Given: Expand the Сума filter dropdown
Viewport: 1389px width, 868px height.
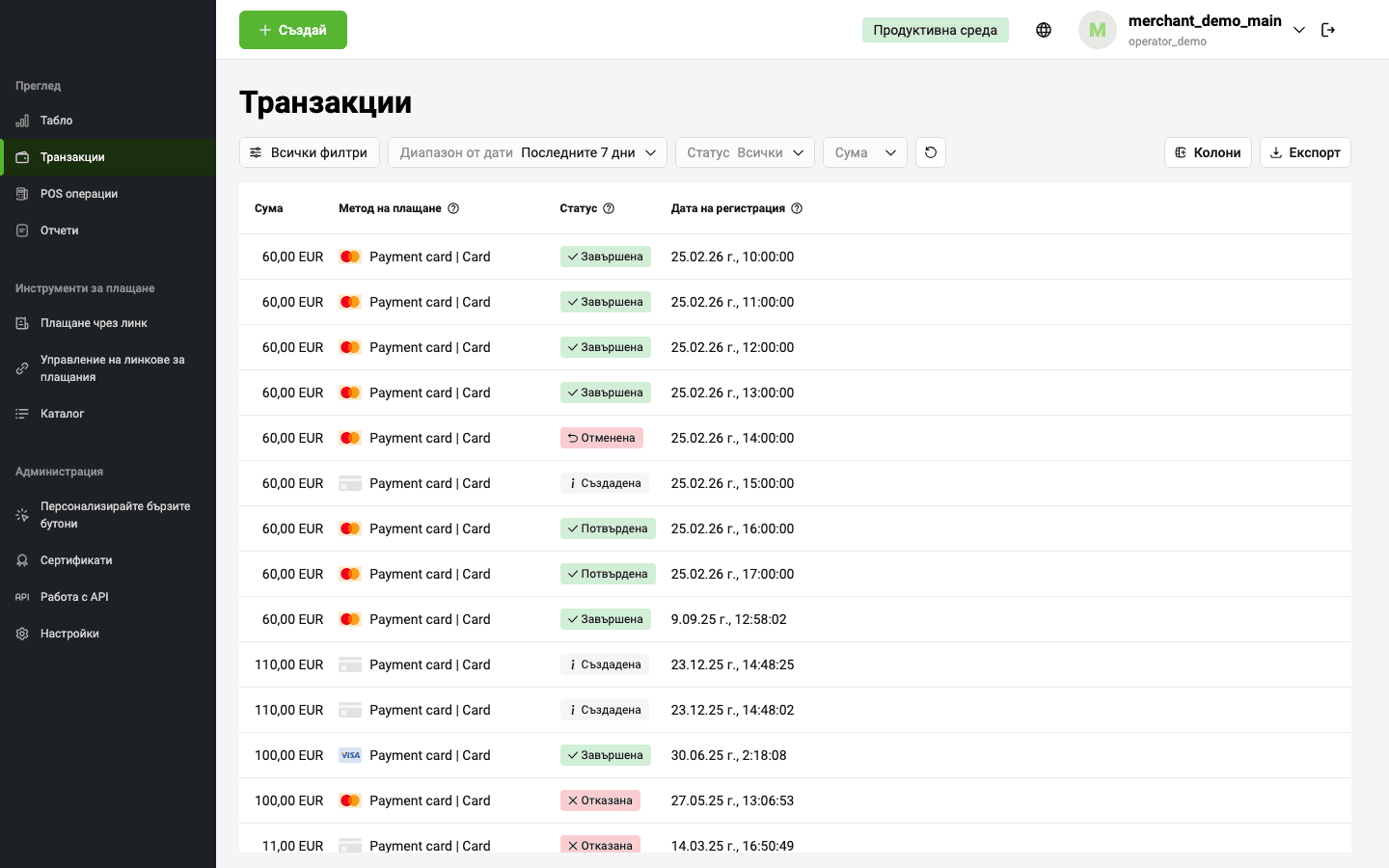Looking at the screenshot, I should 864,152.
